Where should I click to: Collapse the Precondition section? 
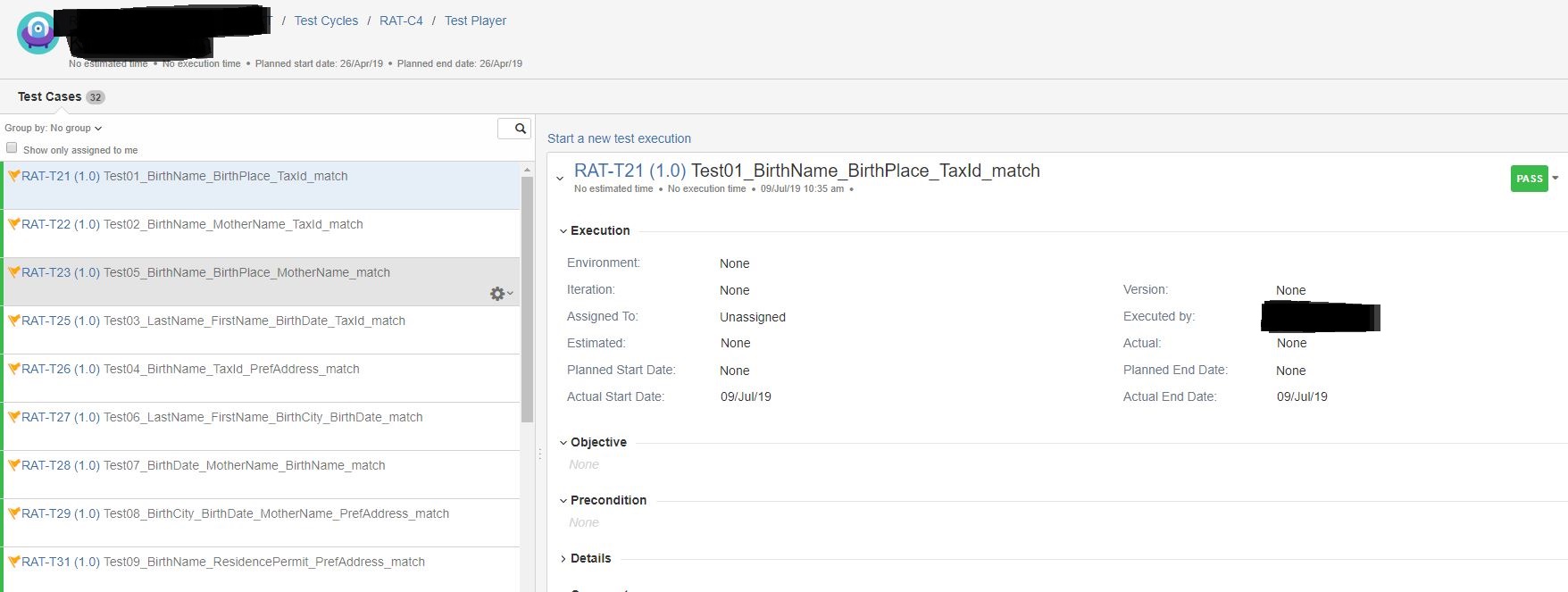point(563,501)
